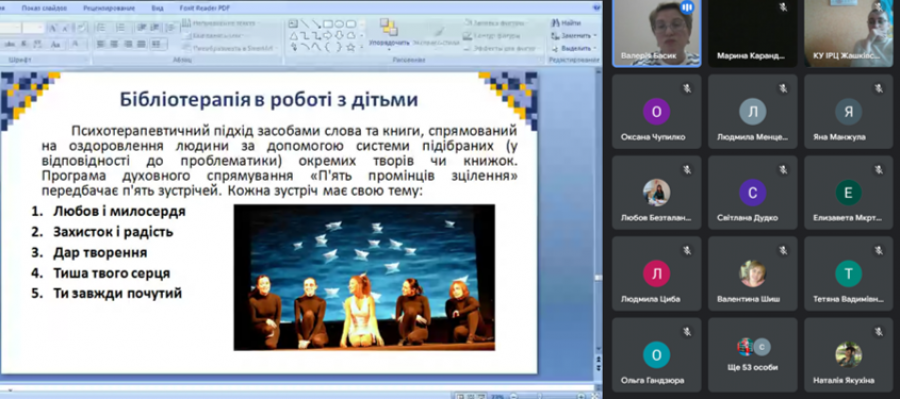Select the straight line shape
Viewport: 900px width, 399px height.
pos(305,24)
